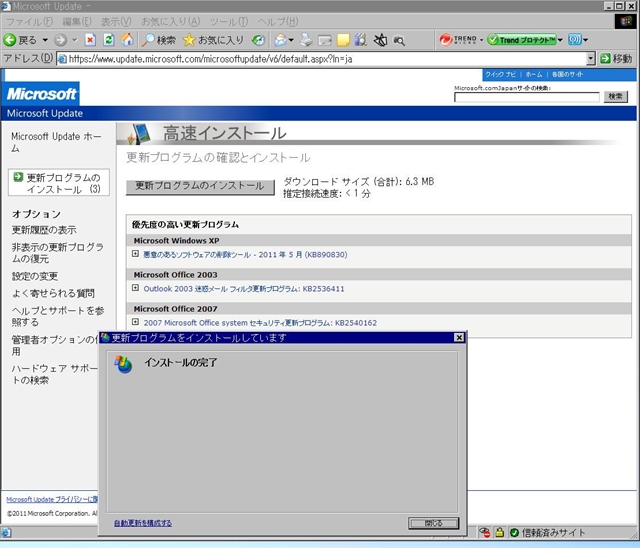Open the Microsoft Update ホーム sidebar link
640x548 pixels.
point(56,142)
